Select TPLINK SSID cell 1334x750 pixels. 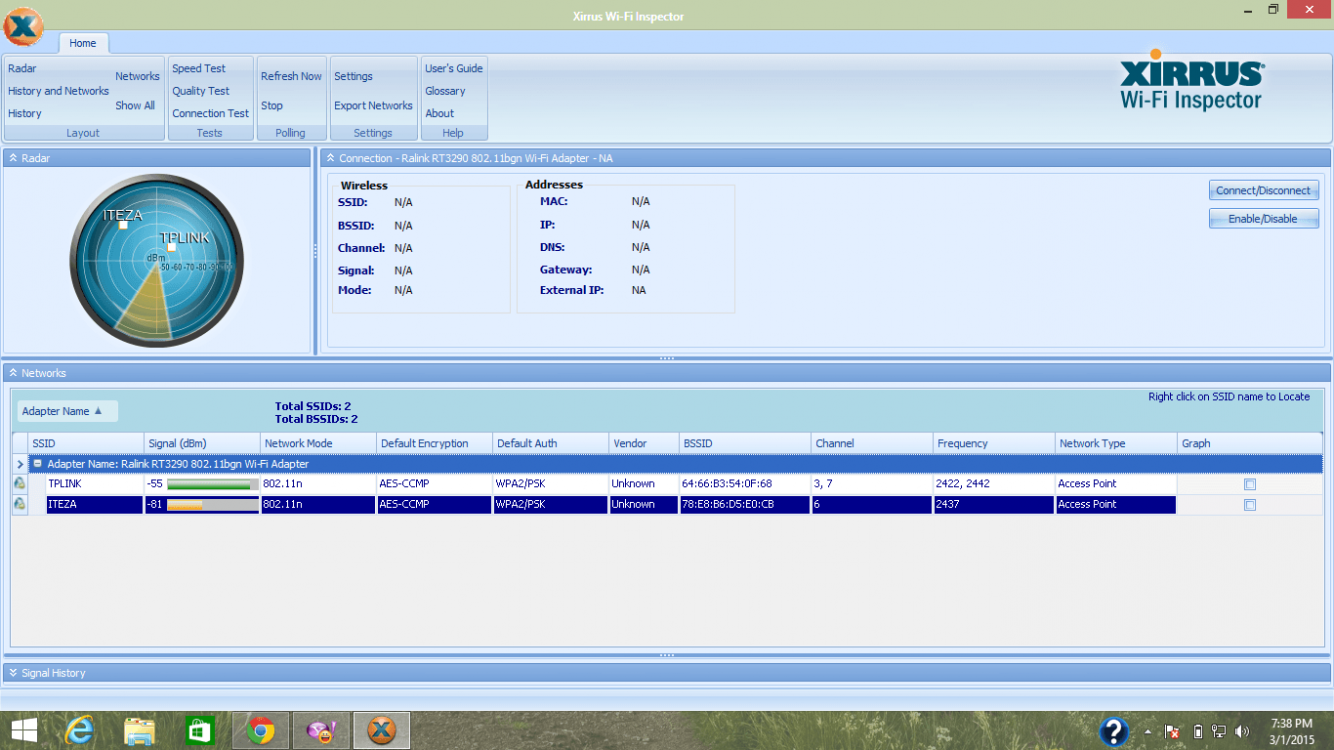95,484
